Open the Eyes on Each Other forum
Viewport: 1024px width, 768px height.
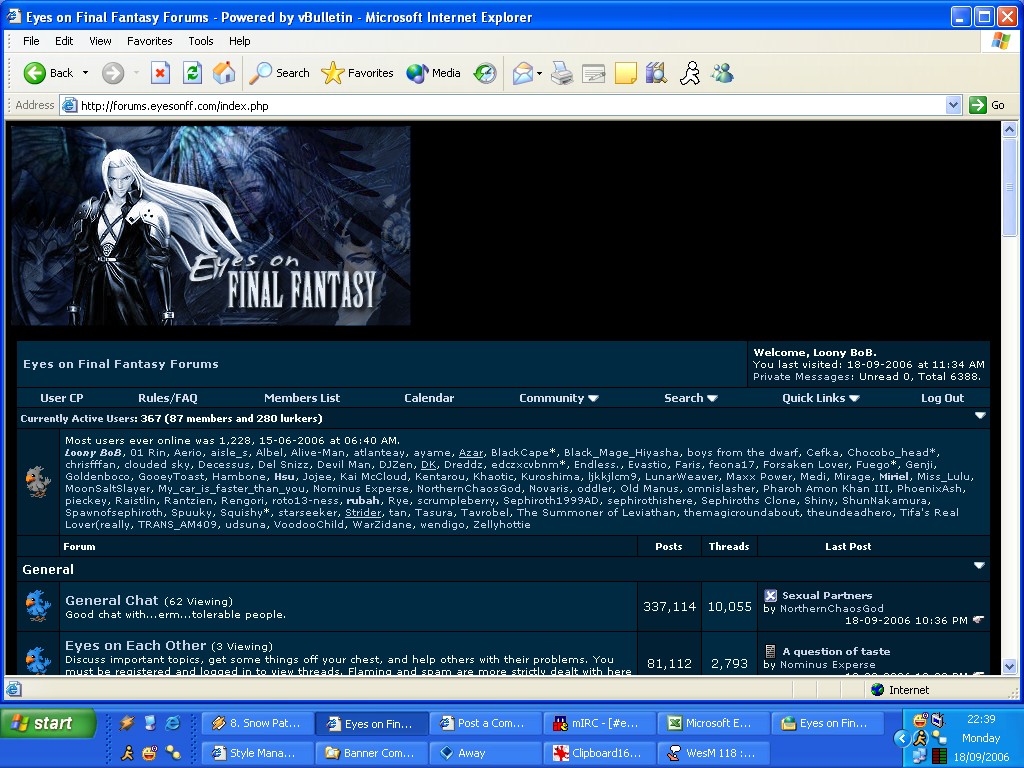point(136,645)
